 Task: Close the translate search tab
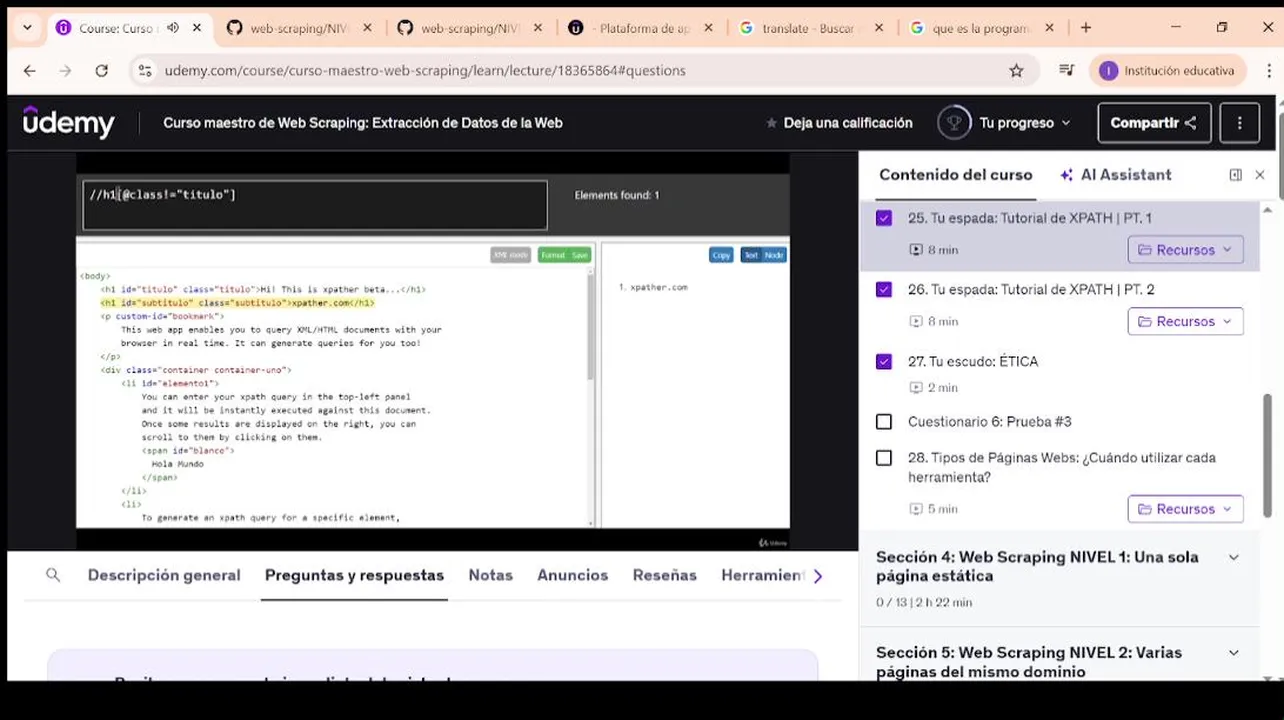pos(879,28)
